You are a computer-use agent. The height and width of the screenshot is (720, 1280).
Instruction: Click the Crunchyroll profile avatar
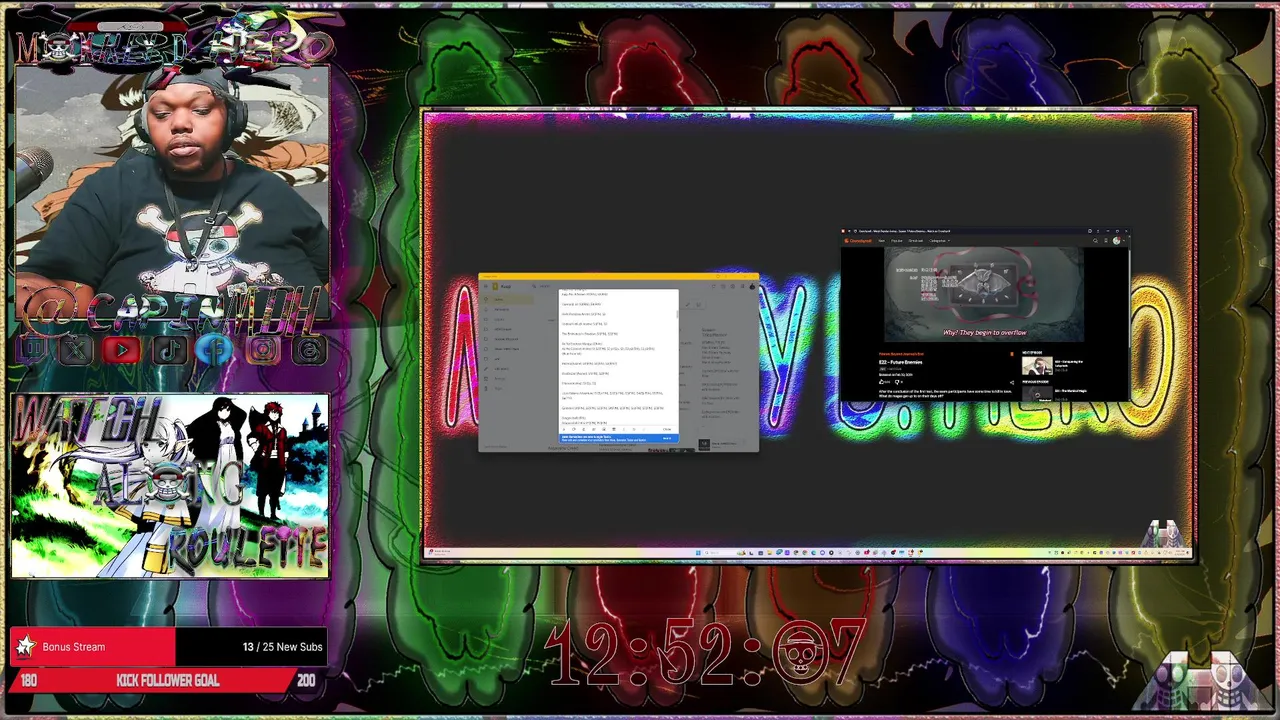tap(1116, 241)
